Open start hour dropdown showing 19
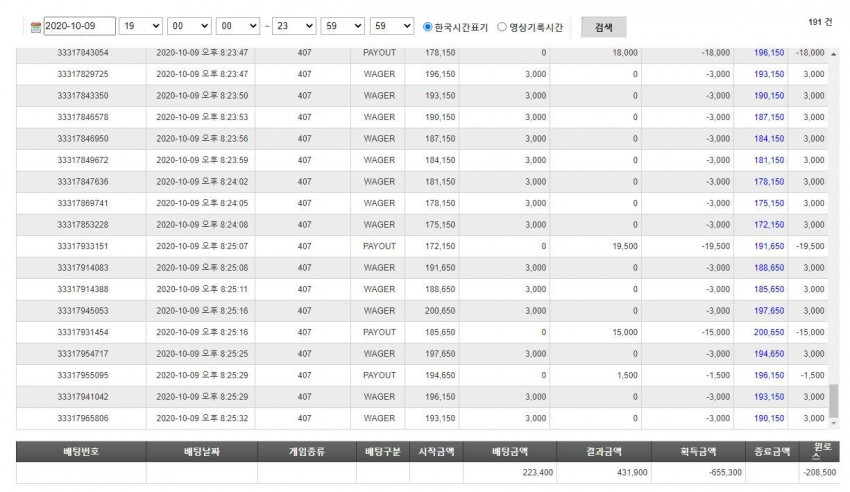 tap(140, 26)
